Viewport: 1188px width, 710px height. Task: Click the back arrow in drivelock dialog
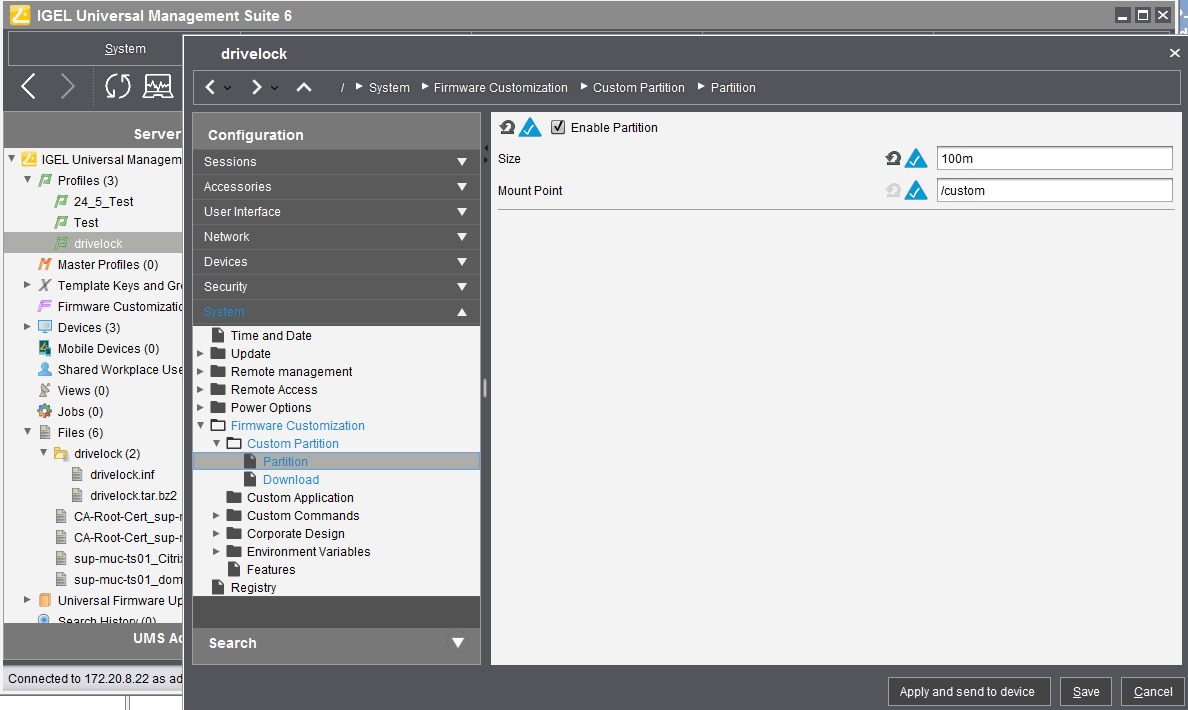(x=210, y=88)
